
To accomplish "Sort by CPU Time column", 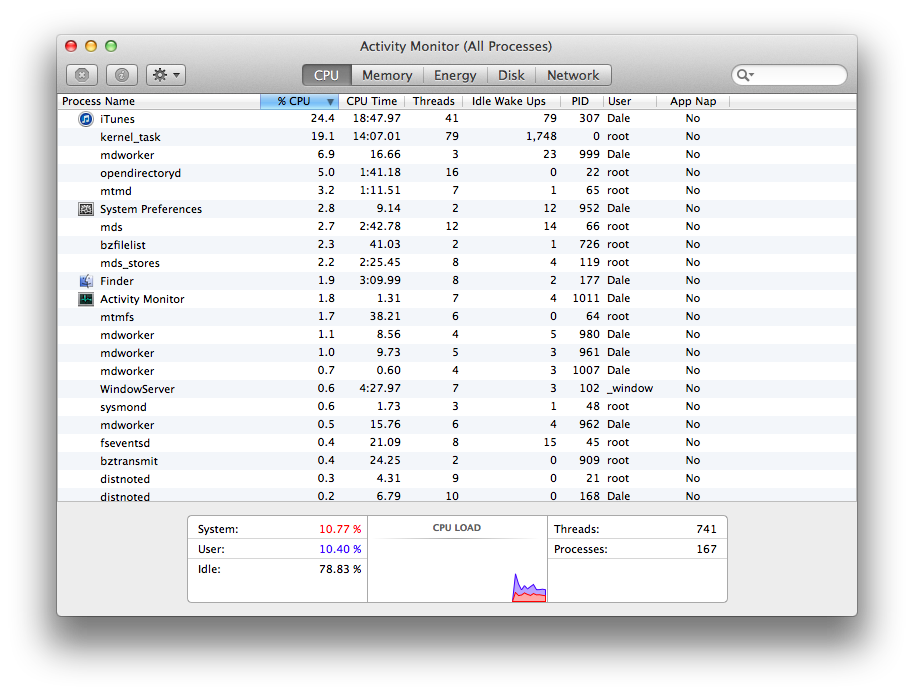I will pos(372,101).
